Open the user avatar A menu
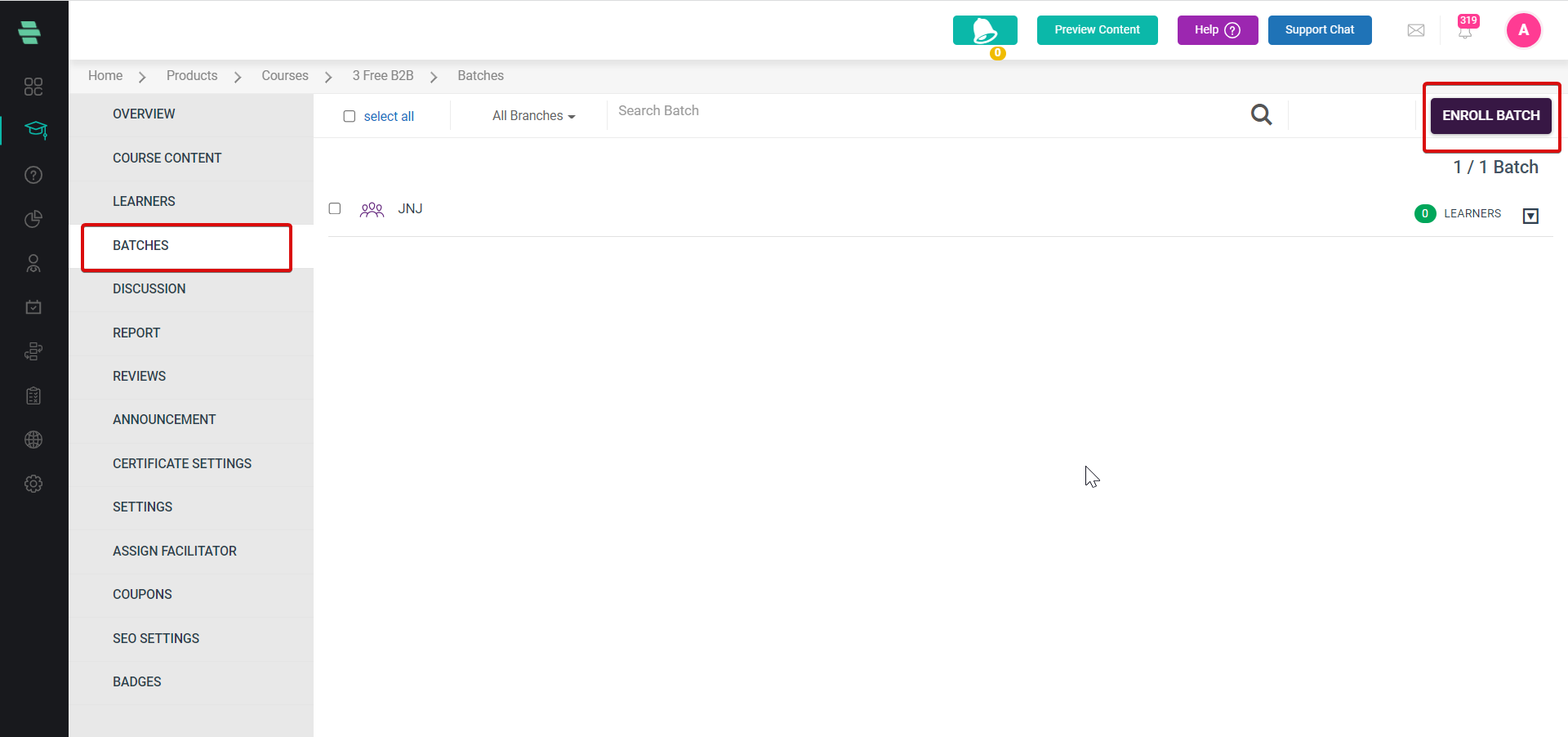Viewport: 1568px width, 737px height. pos(1523,30)
